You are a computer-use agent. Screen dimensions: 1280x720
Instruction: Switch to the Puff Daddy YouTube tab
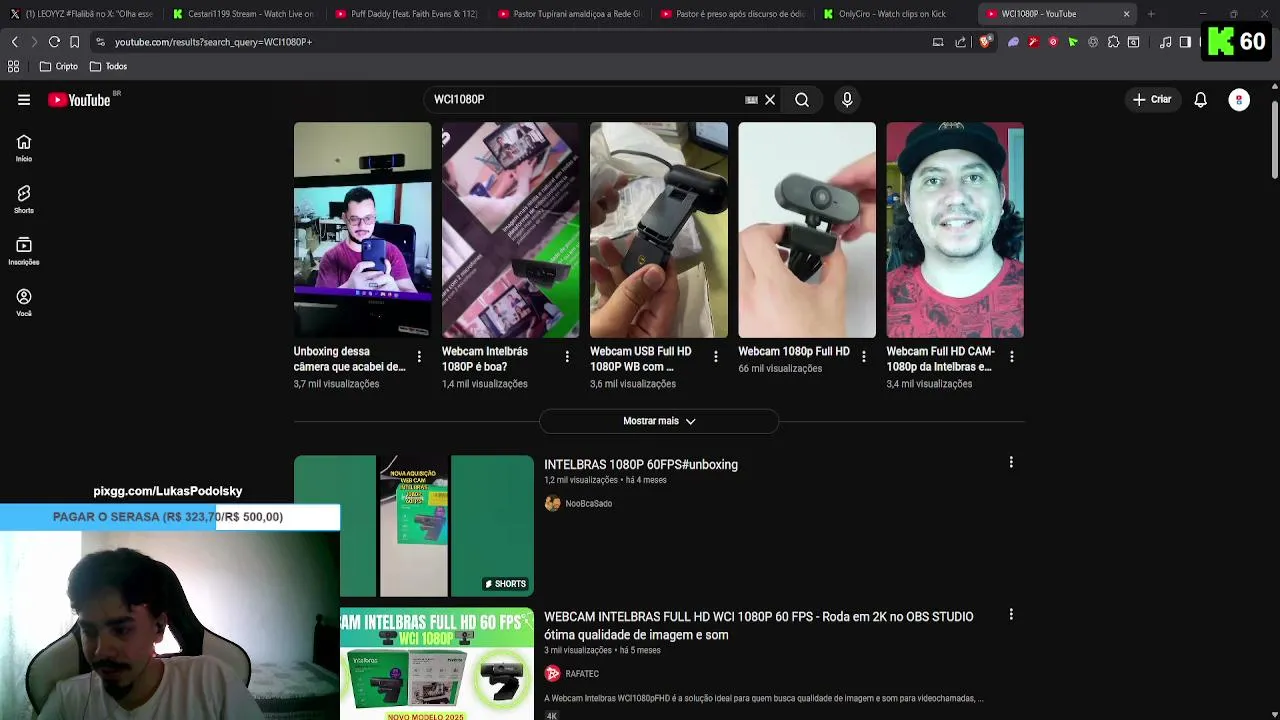[406, 14]
